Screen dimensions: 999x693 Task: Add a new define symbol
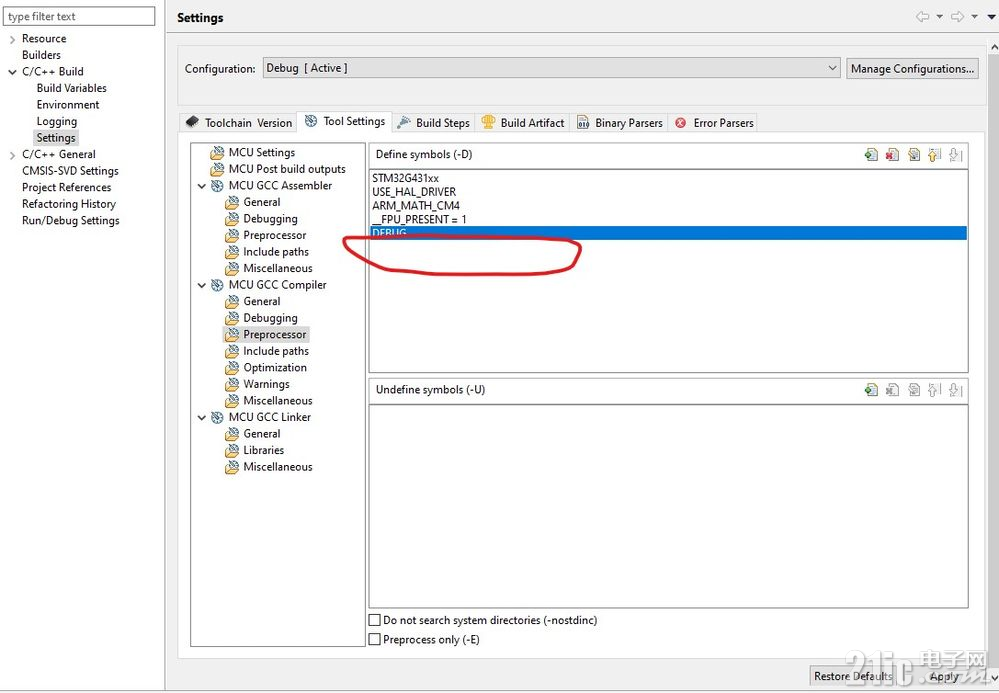(x=871, y=154)
